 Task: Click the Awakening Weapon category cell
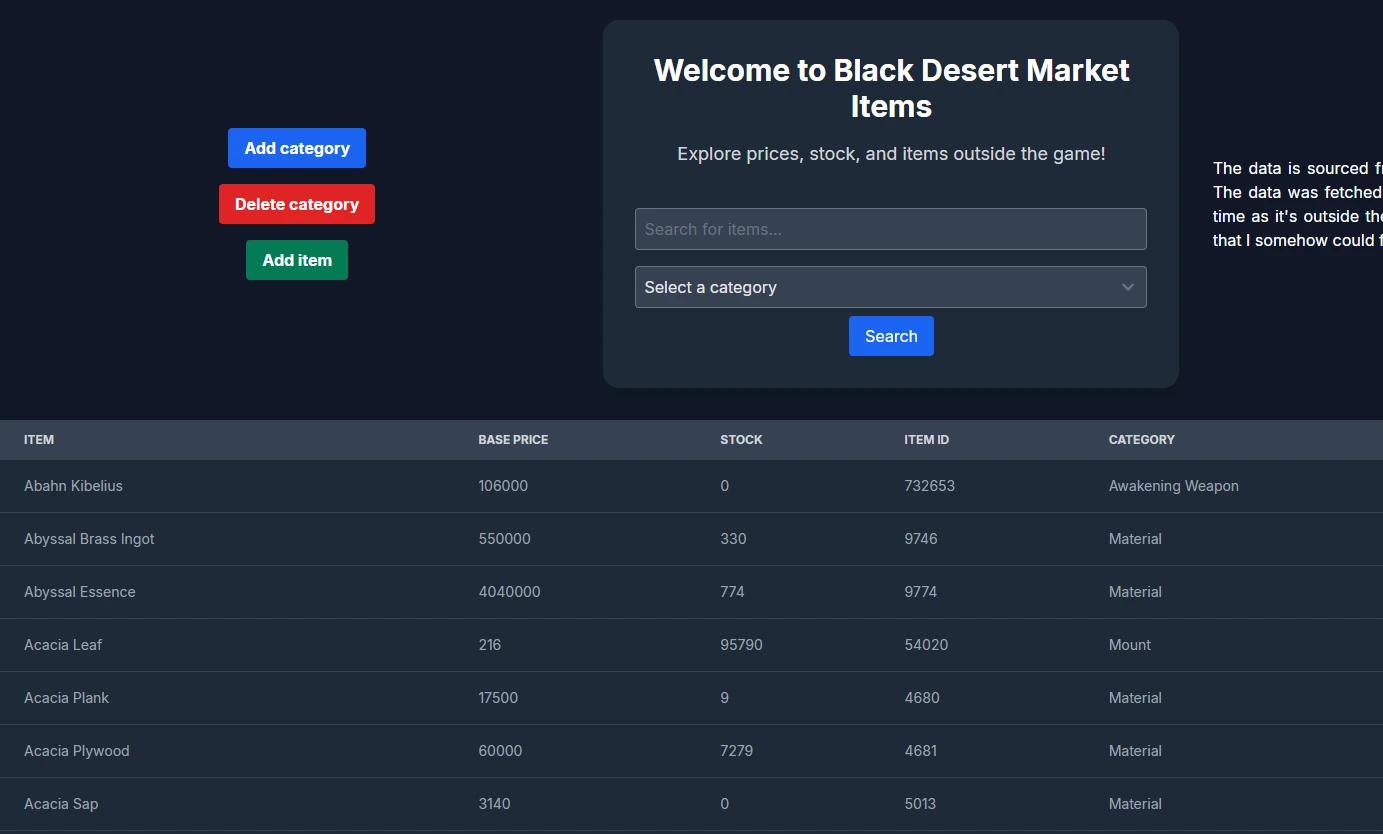1173,486
